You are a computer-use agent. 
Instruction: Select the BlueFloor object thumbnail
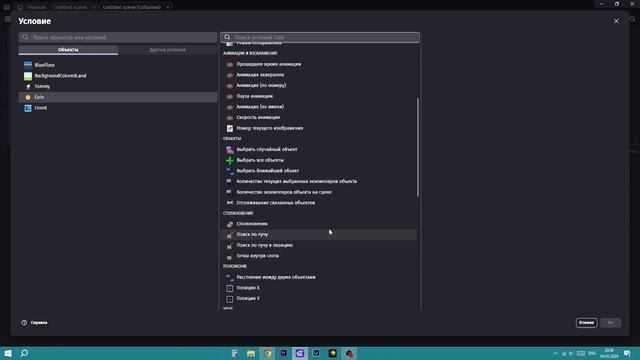click(28, 65)
